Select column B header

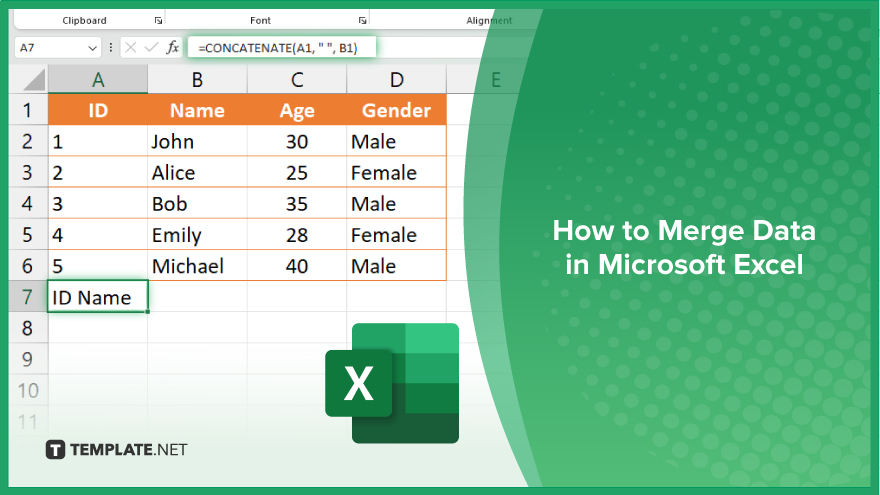(197, 79)
